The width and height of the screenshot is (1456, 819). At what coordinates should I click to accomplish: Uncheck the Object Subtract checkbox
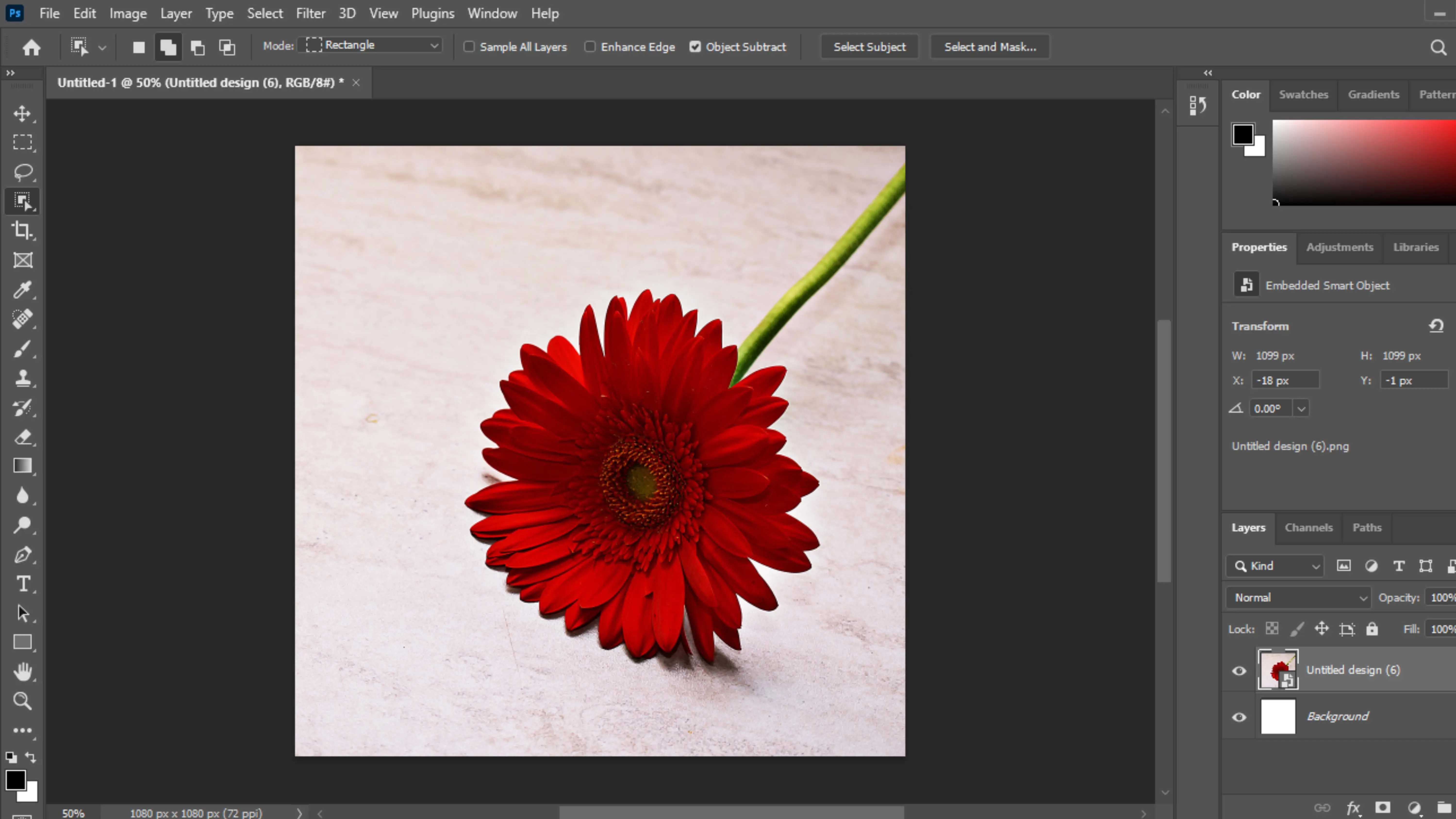point(695,47)
